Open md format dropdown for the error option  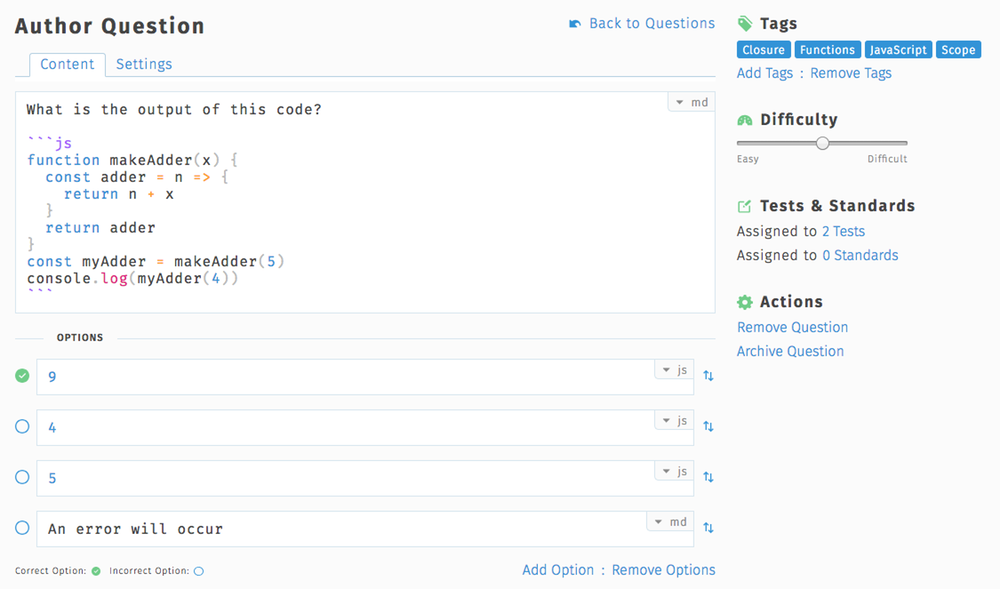point(671,522)
